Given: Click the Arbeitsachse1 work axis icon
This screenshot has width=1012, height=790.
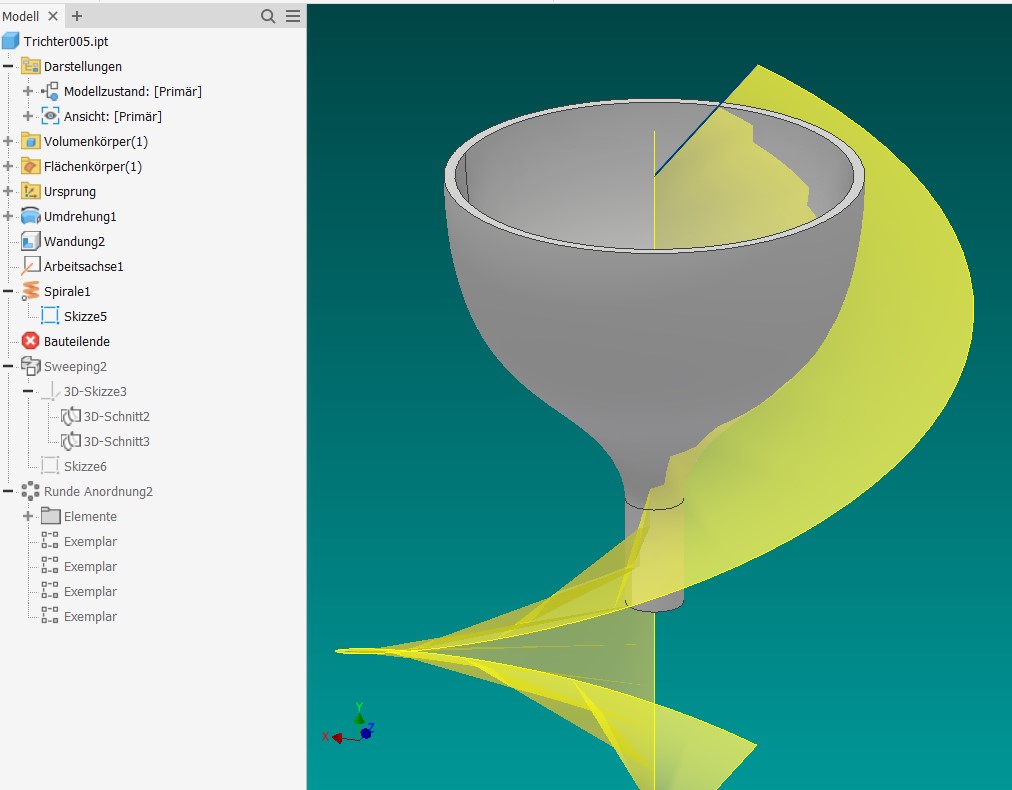Looking at the screenshot, I should [x=30, y=266].
